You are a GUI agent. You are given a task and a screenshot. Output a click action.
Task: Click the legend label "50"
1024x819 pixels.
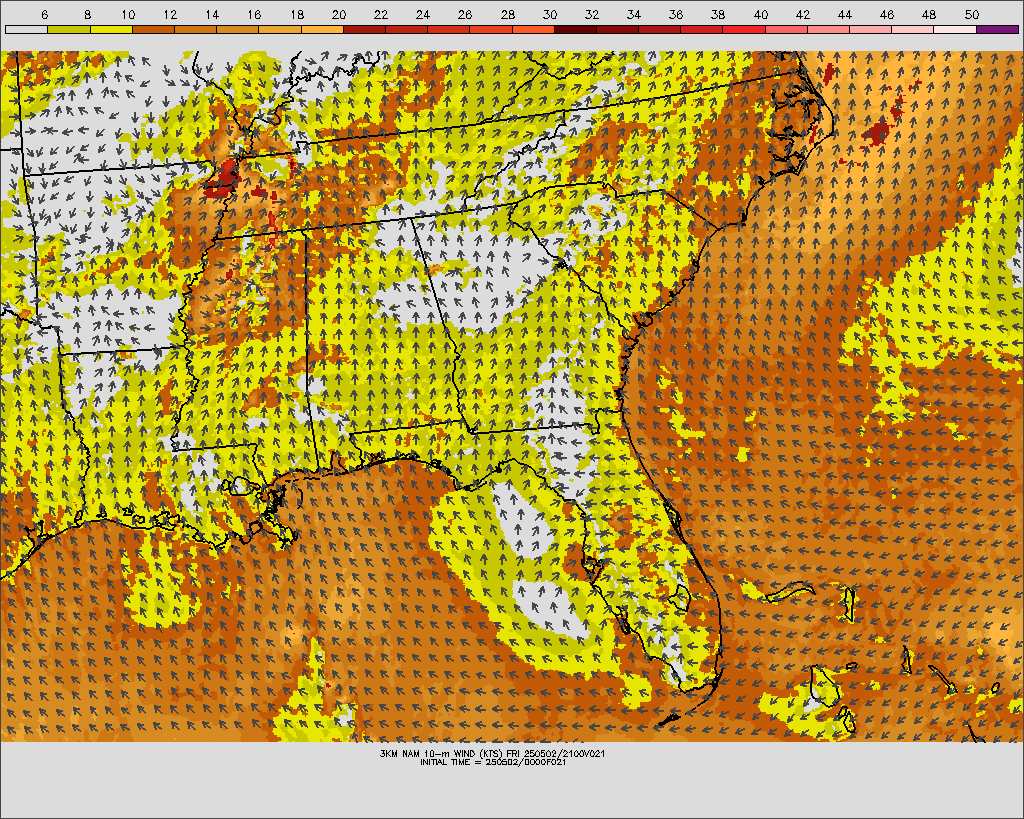point(972,14)
